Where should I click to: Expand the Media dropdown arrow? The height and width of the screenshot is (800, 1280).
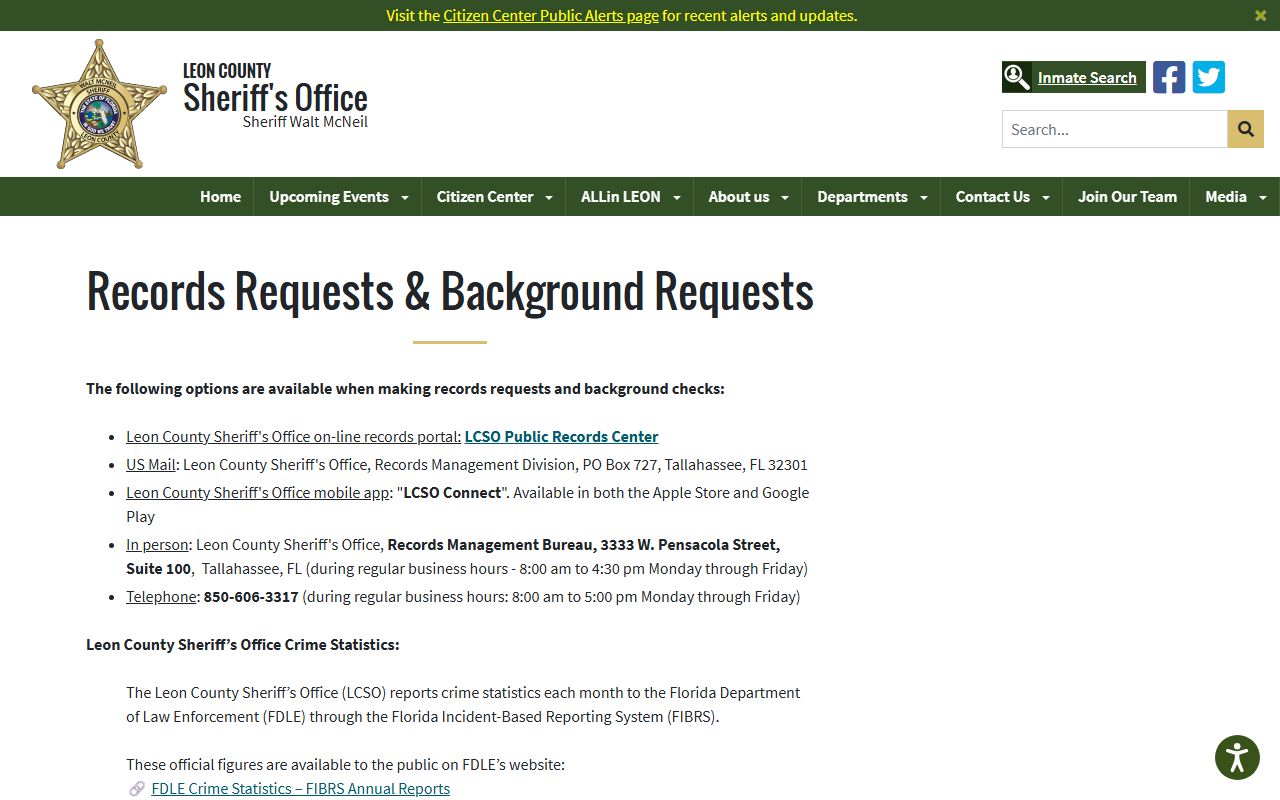point(1263,198)
